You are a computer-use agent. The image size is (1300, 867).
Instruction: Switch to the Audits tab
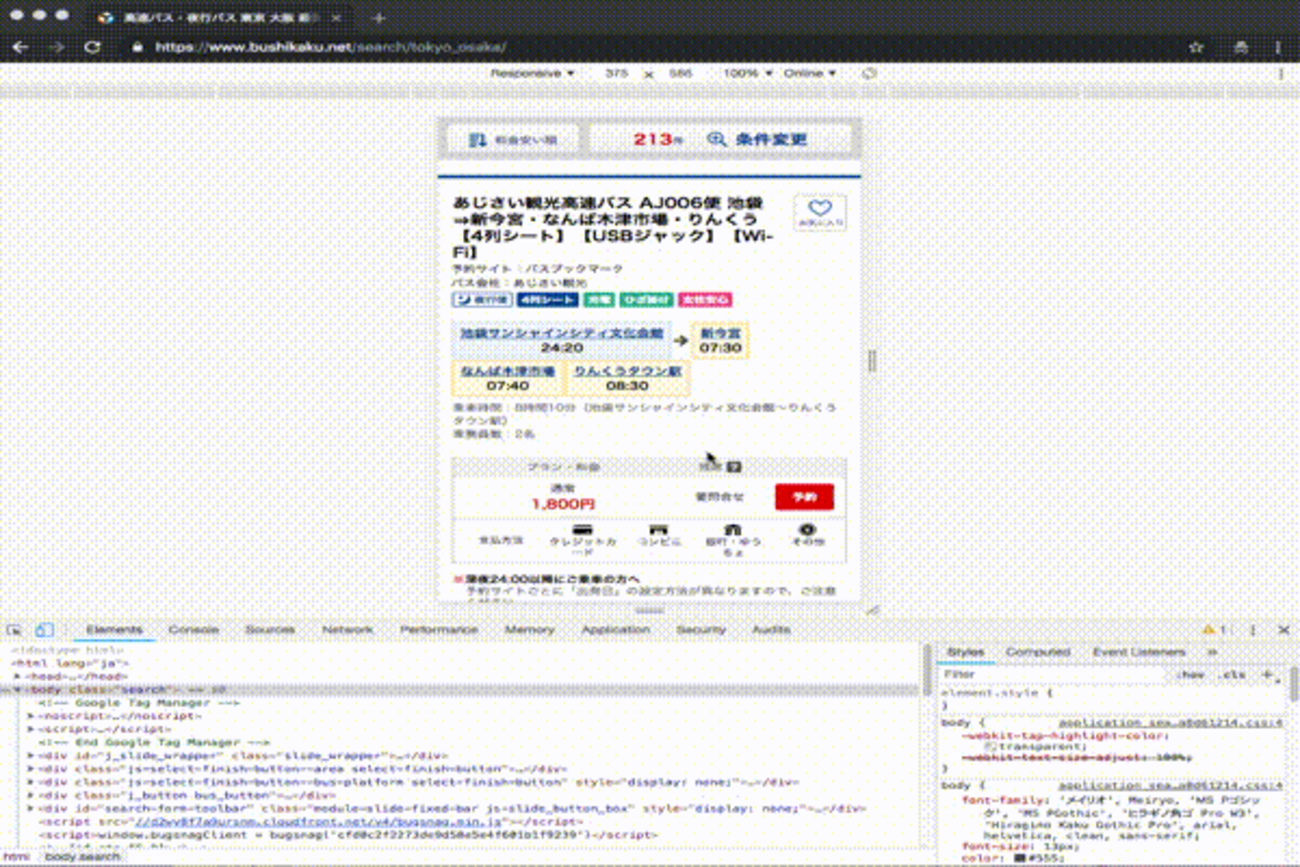770,630
